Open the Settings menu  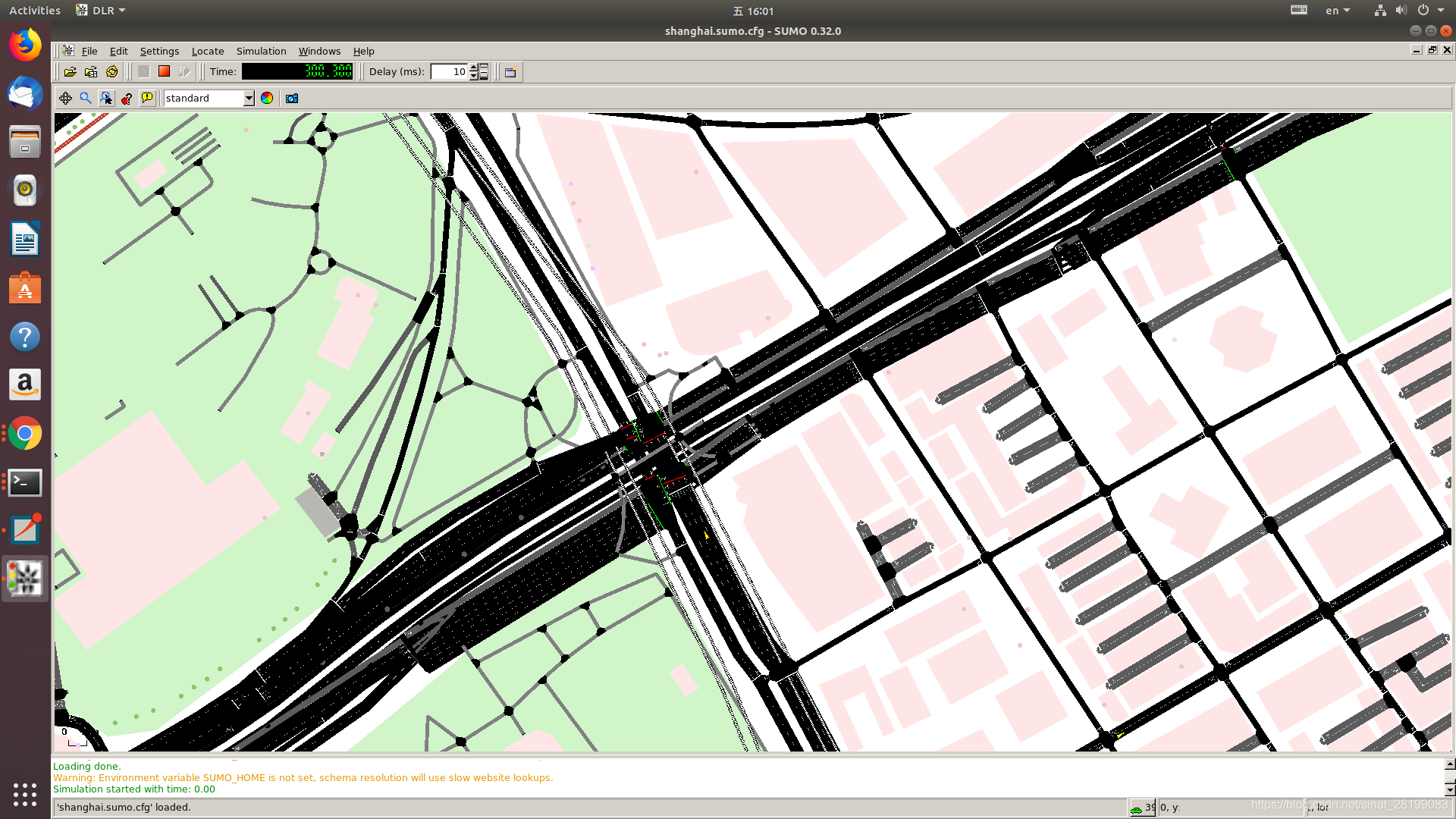point(159,51)
